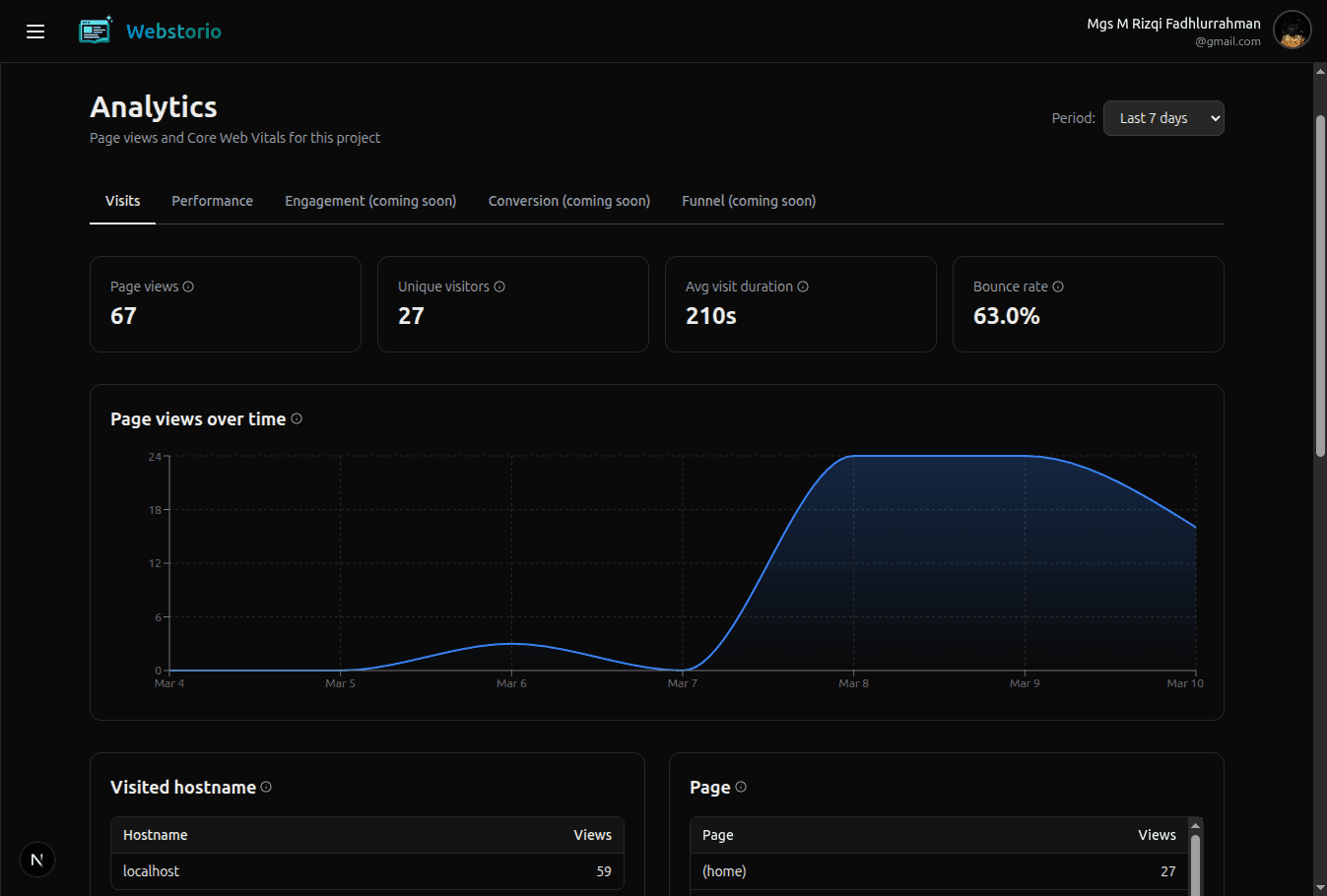Click the (home) page row
Image resolution: width=1327 pixels, height=896 pixels.
pyautogui.click(x=939, y=871)
